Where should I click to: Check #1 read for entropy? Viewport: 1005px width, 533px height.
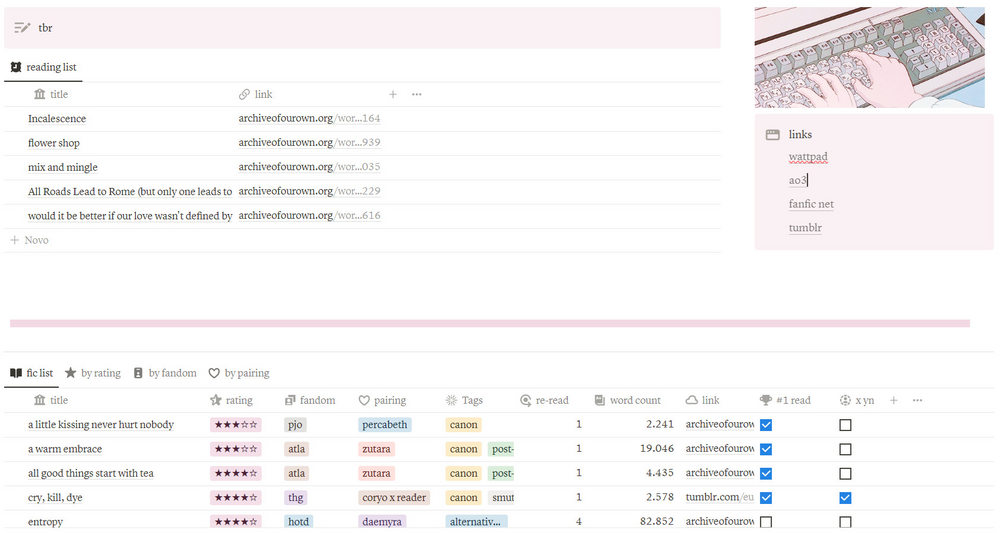click(x=766, y=522)
